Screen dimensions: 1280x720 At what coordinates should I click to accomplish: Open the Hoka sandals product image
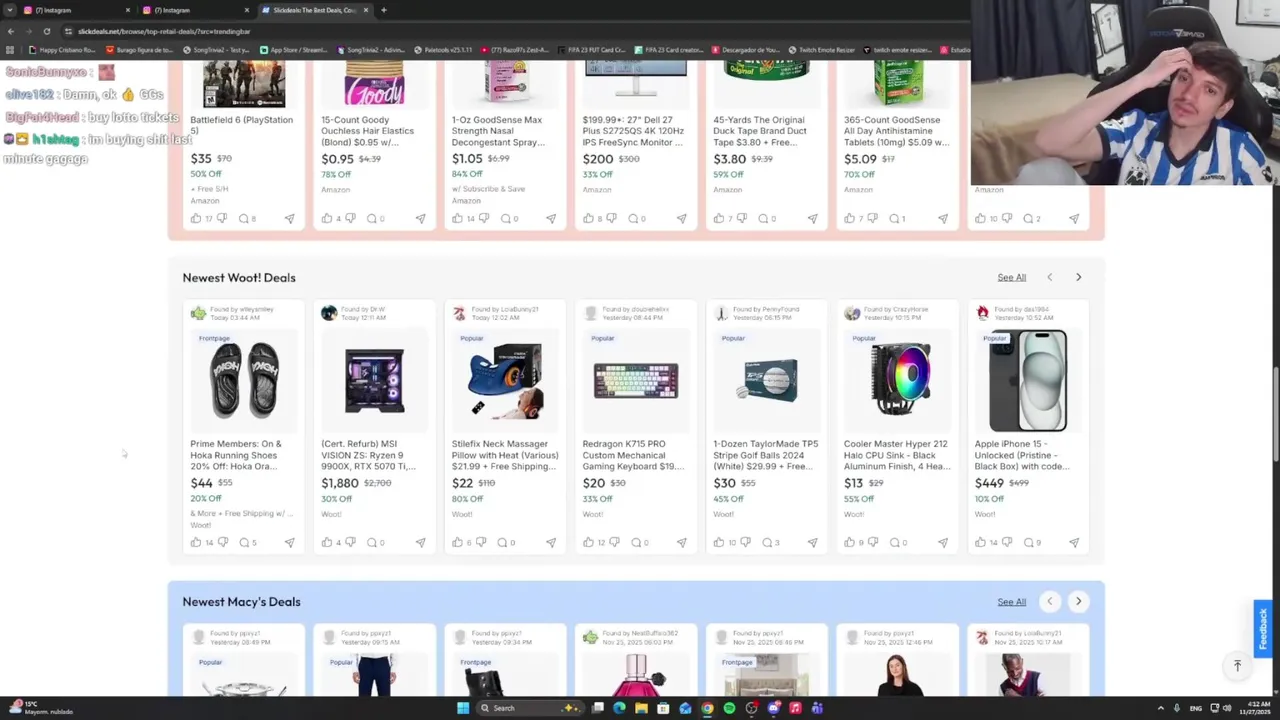click(x=243, y=380)
